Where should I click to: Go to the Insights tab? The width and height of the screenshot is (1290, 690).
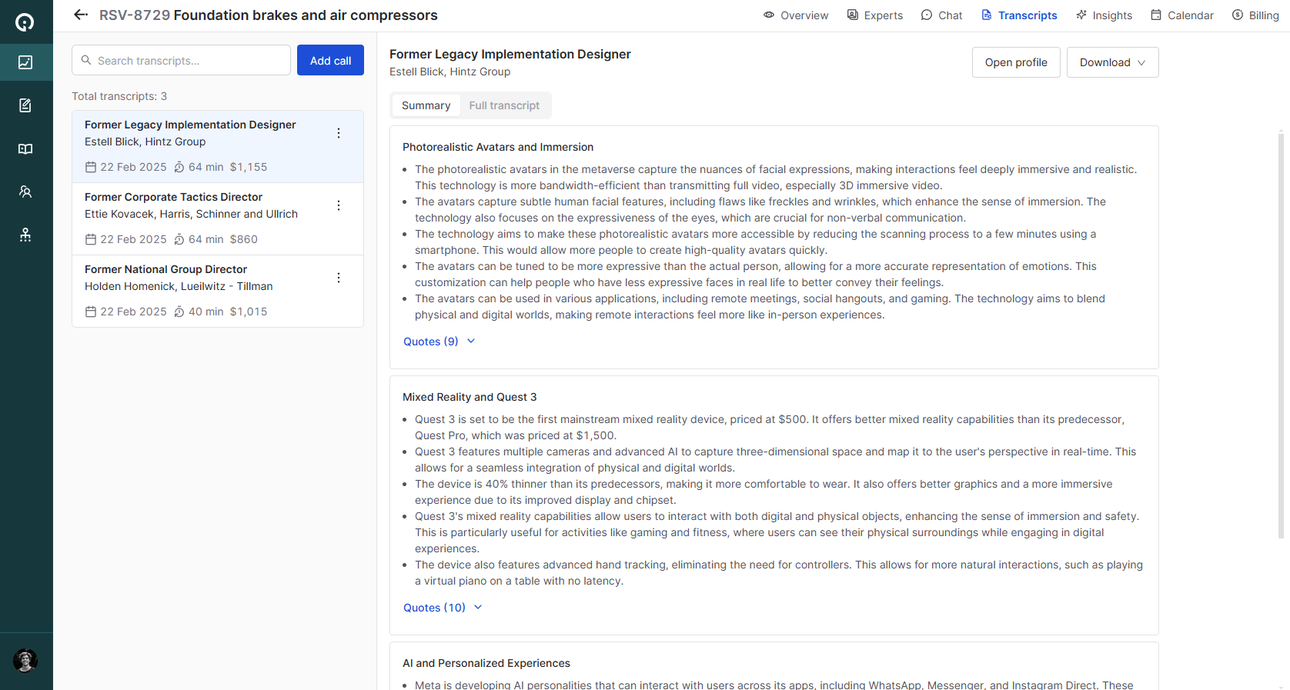pyautogui.click(x=1104, y=15)
